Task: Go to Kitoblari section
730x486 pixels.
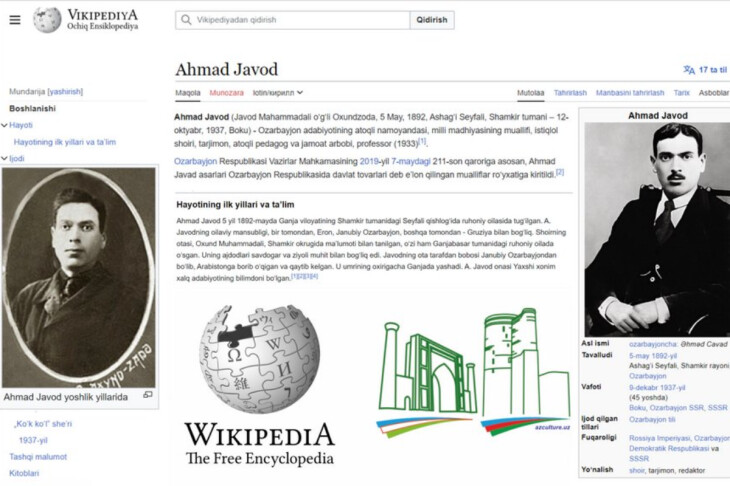Action: (24, 473)
